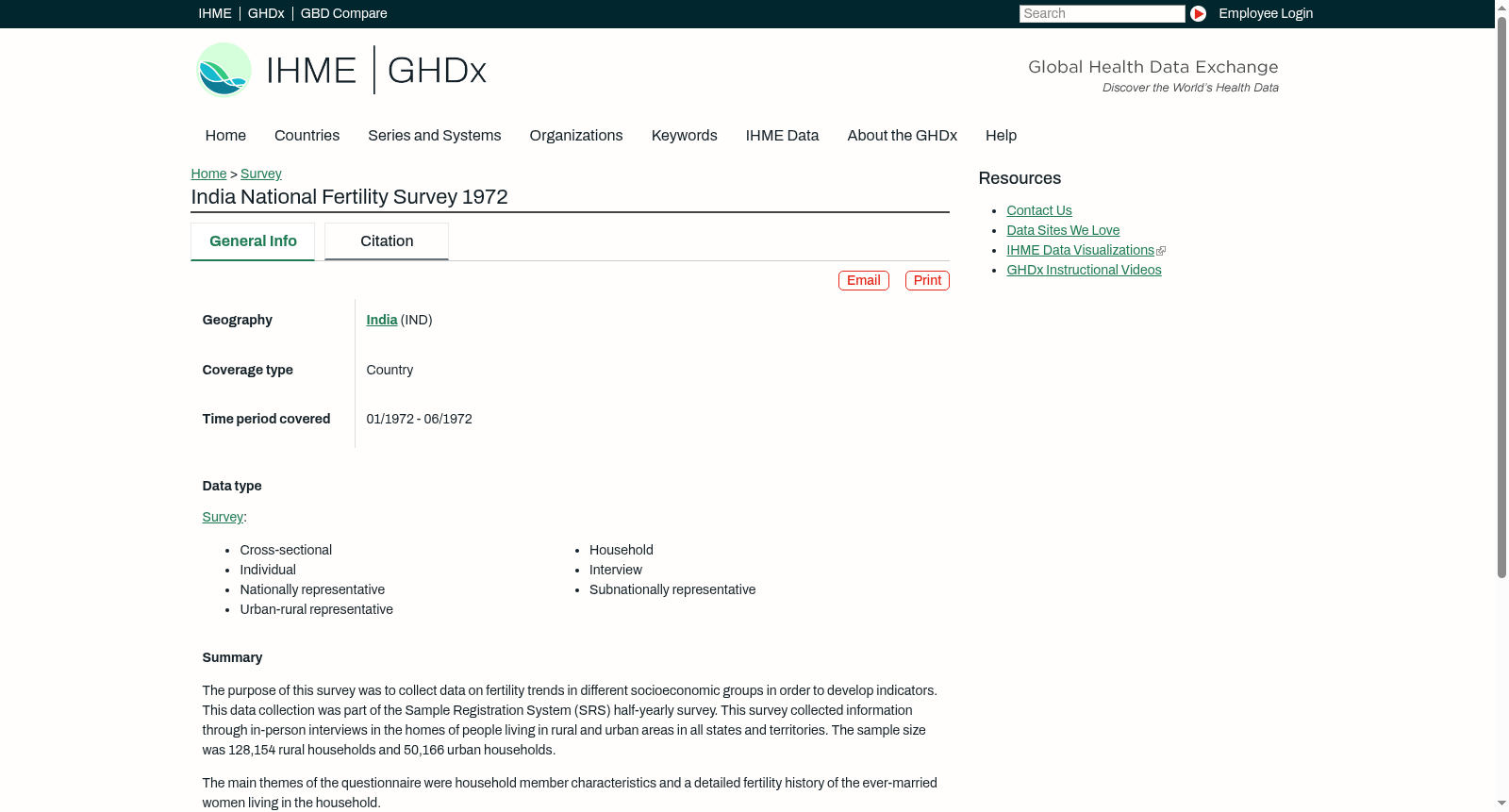Open the IHME Data menu item
This screenshot has height=812, width=1509.
(782, 135)
